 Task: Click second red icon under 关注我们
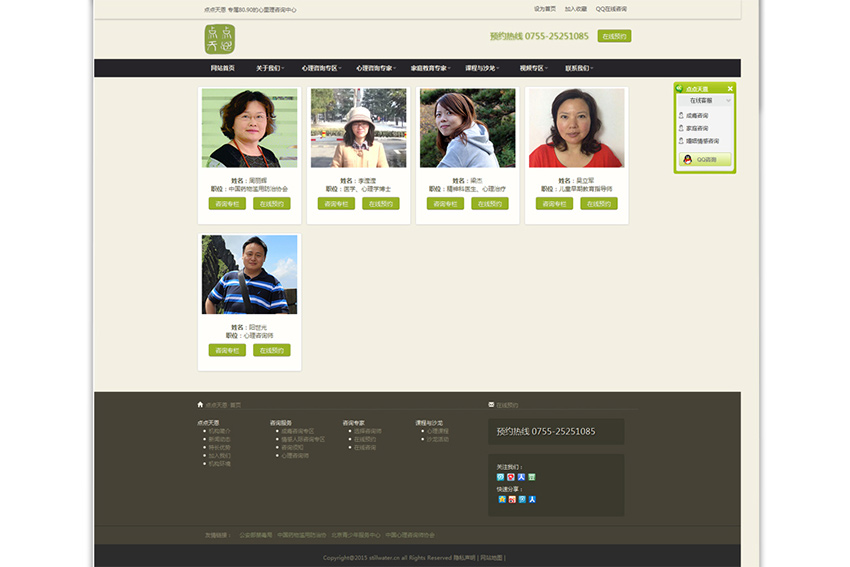pos(511,477)
